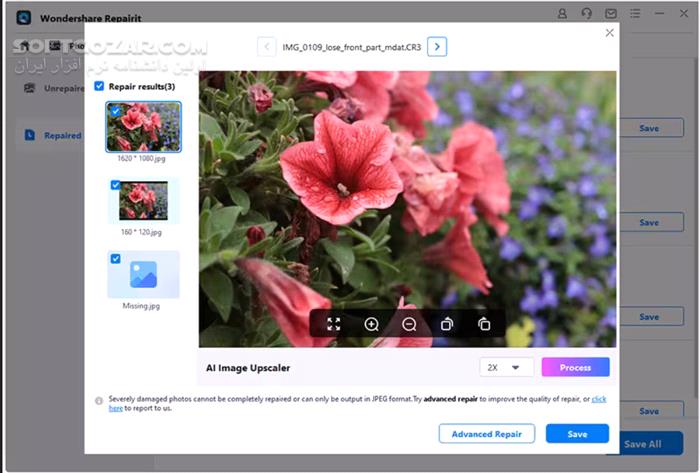700x473 pixels.
Task: Open the support headset icon
Action: tap(587, 14)
